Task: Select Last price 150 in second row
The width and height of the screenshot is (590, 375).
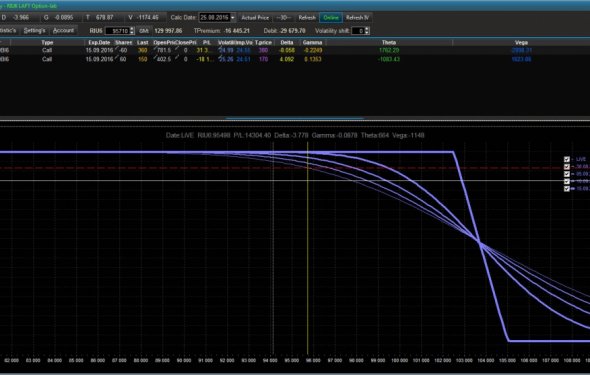Action: click(143, 59)
